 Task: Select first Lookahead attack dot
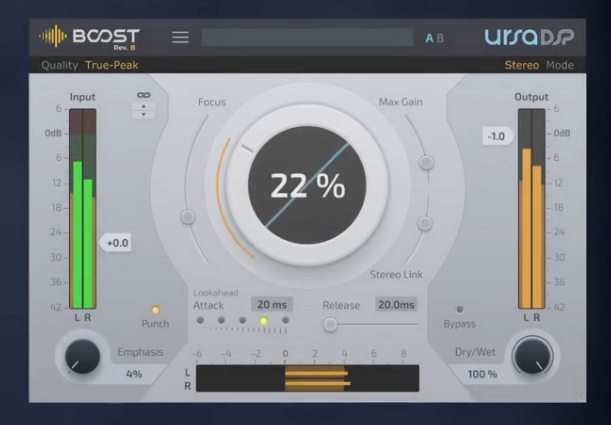coord(200,320)
